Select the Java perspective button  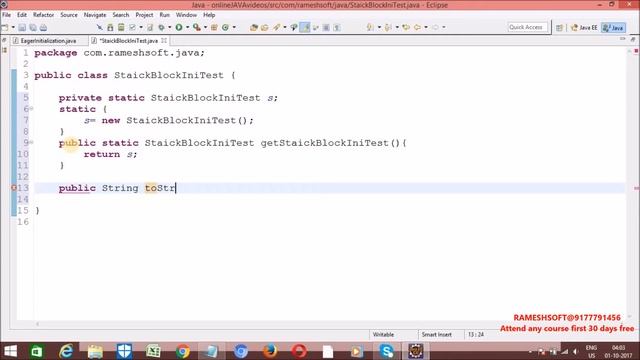pos(614,27)
